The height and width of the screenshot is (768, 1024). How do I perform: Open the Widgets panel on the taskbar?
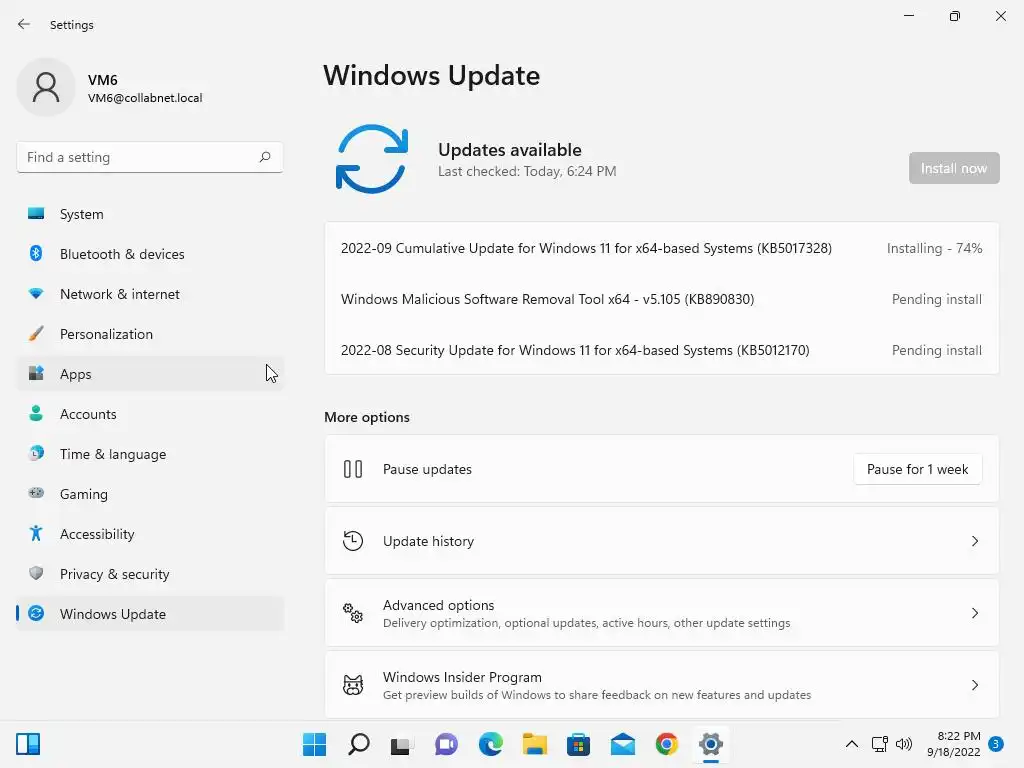[28, 744]
